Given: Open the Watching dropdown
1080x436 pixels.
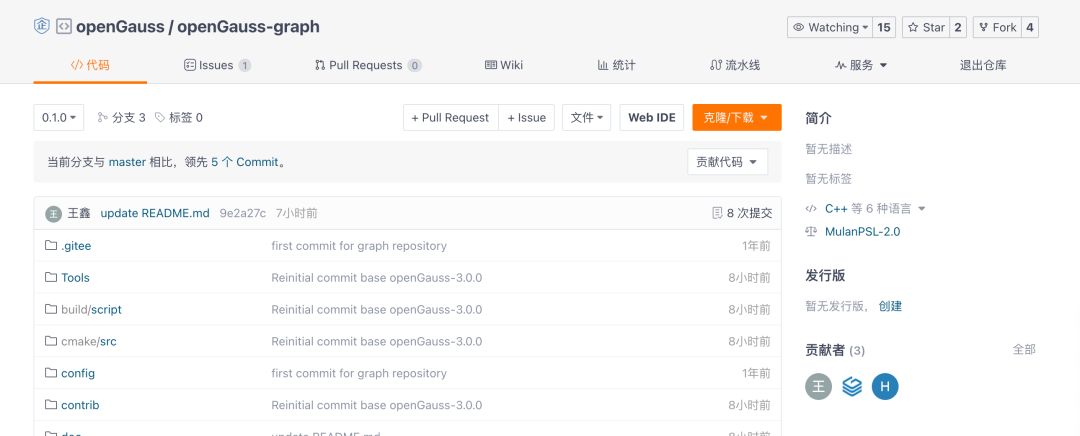Looking at the screenshot, I should tap(830, 28).
